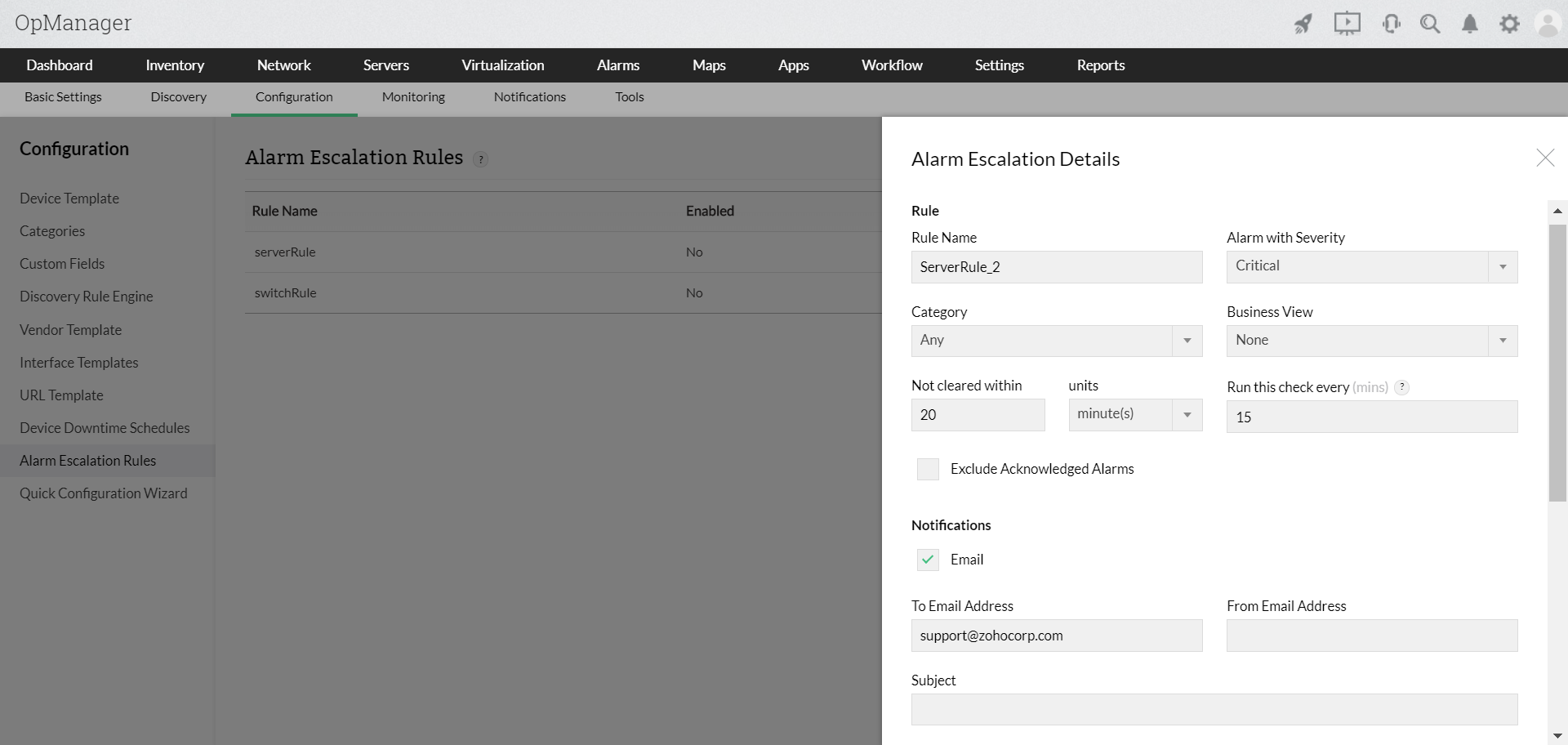Click the gear settings icon
Viewport: 1568px width, 745px height.
pos(1509,24)
